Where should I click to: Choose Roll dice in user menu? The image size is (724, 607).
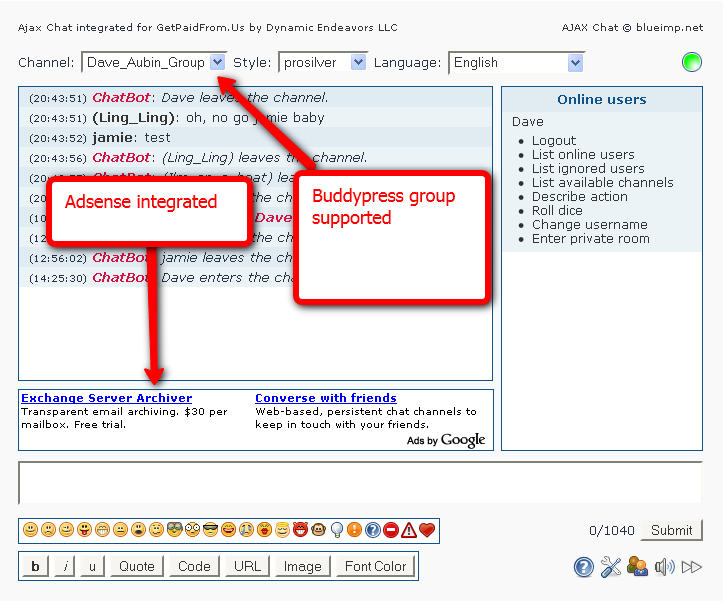click(x=556, y=211)
